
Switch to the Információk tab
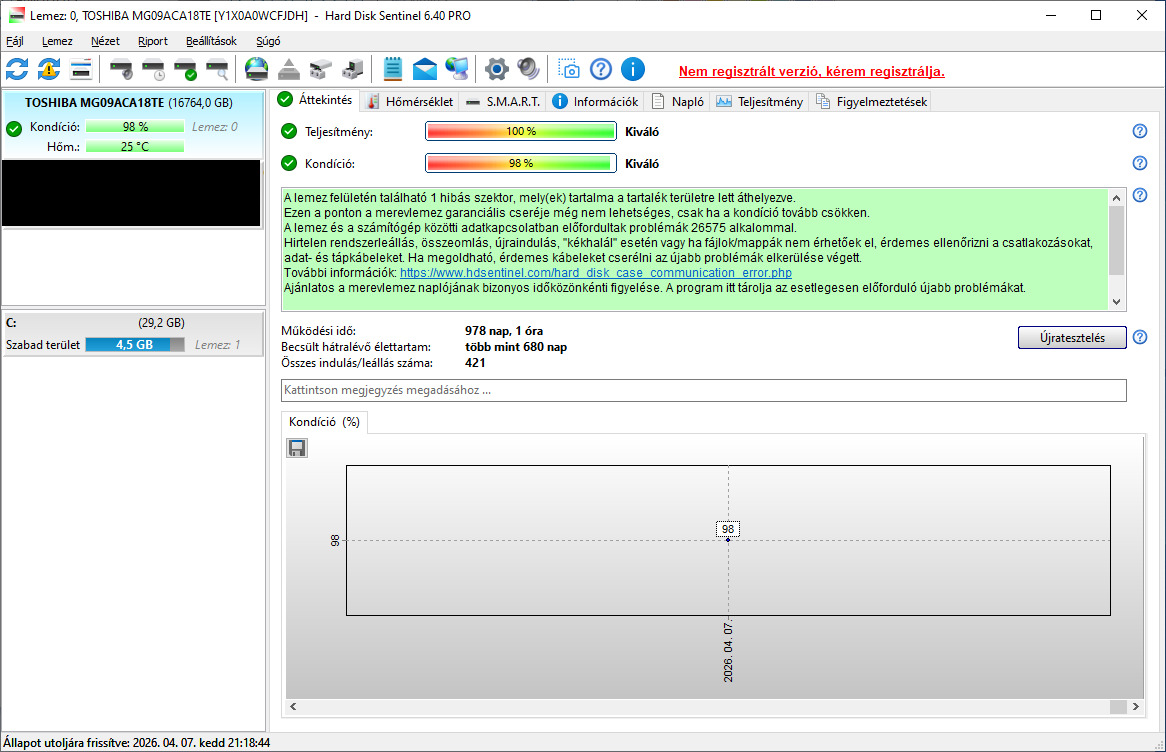pos(596,102)
